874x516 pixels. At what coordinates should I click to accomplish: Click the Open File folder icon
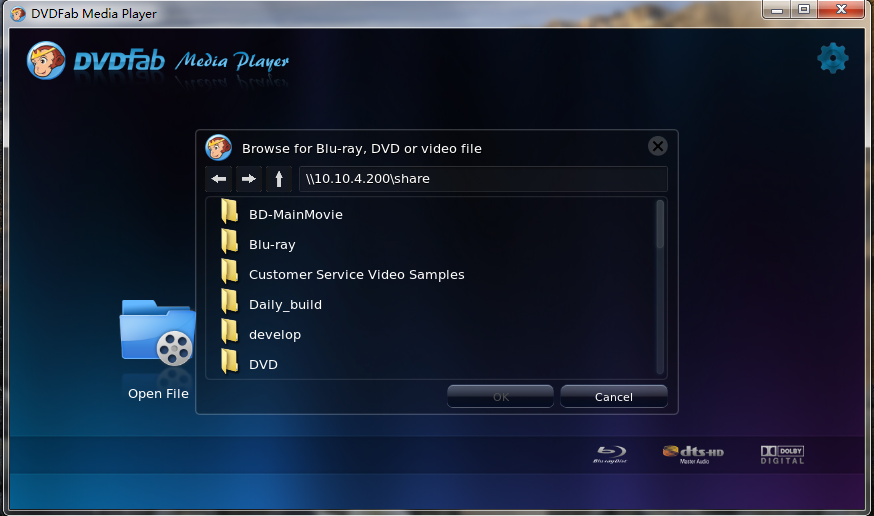[158, 333]
